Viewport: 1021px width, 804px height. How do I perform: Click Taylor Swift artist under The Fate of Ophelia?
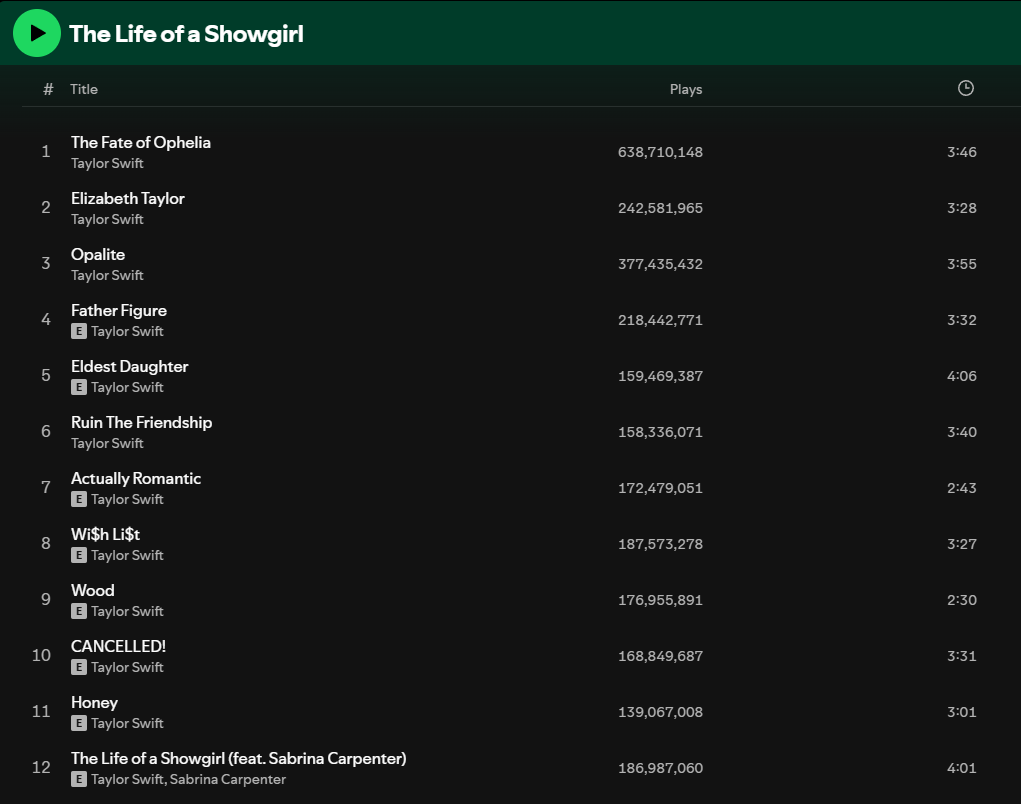point(107,163)
